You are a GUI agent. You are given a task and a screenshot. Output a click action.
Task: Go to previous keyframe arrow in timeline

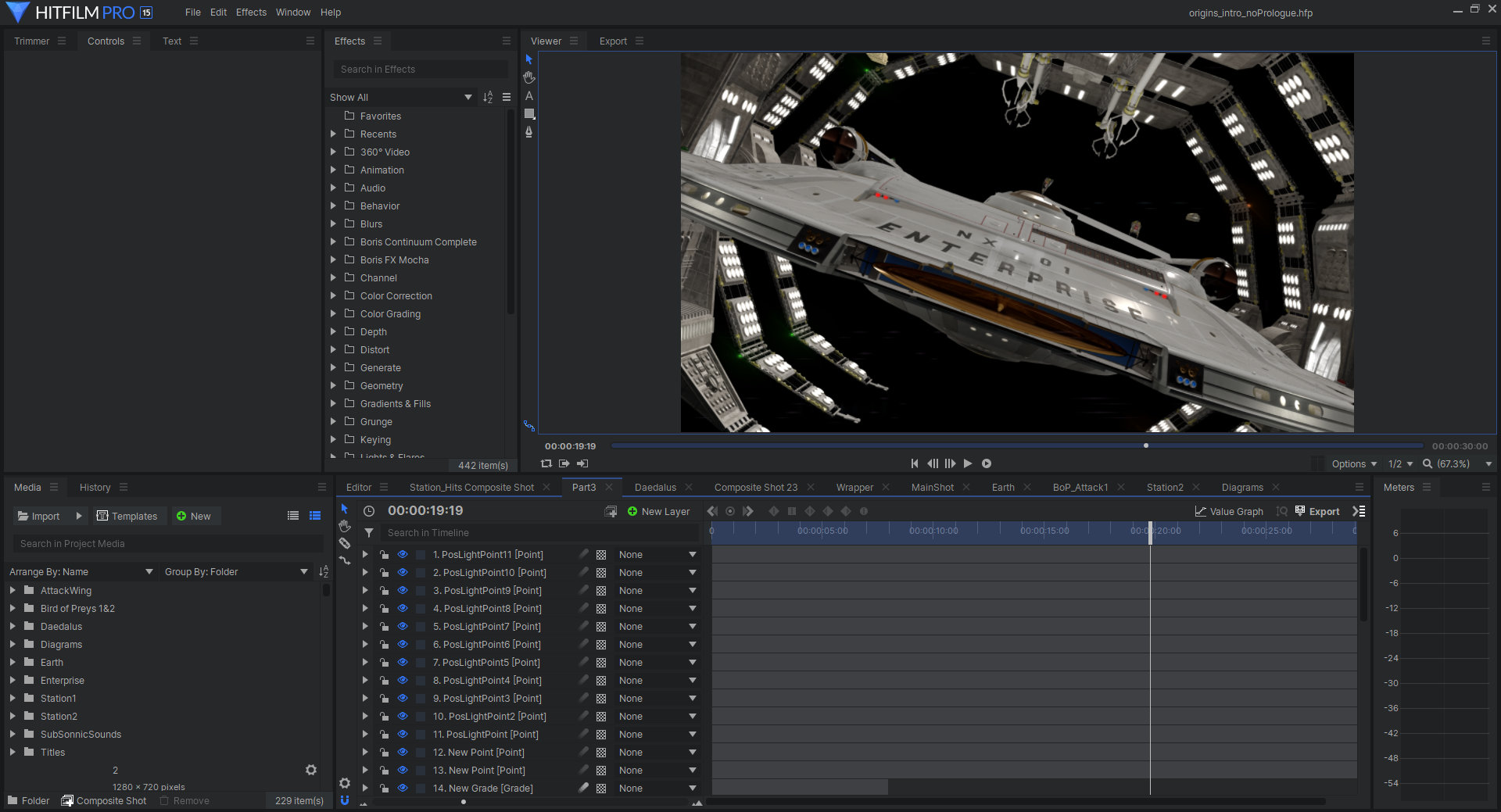pos(712,511)
